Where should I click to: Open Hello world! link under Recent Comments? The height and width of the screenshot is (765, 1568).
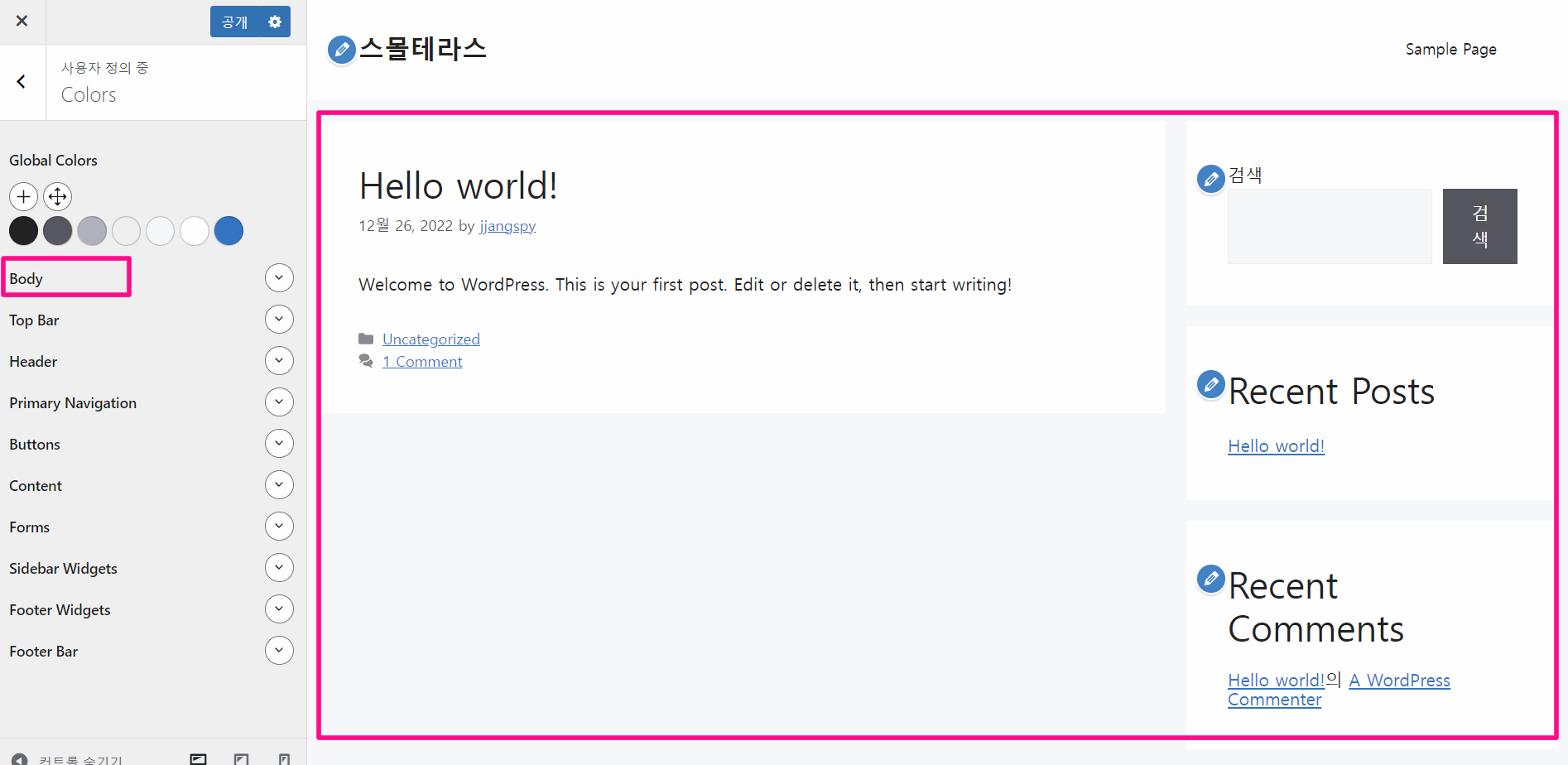(1276, 681)
